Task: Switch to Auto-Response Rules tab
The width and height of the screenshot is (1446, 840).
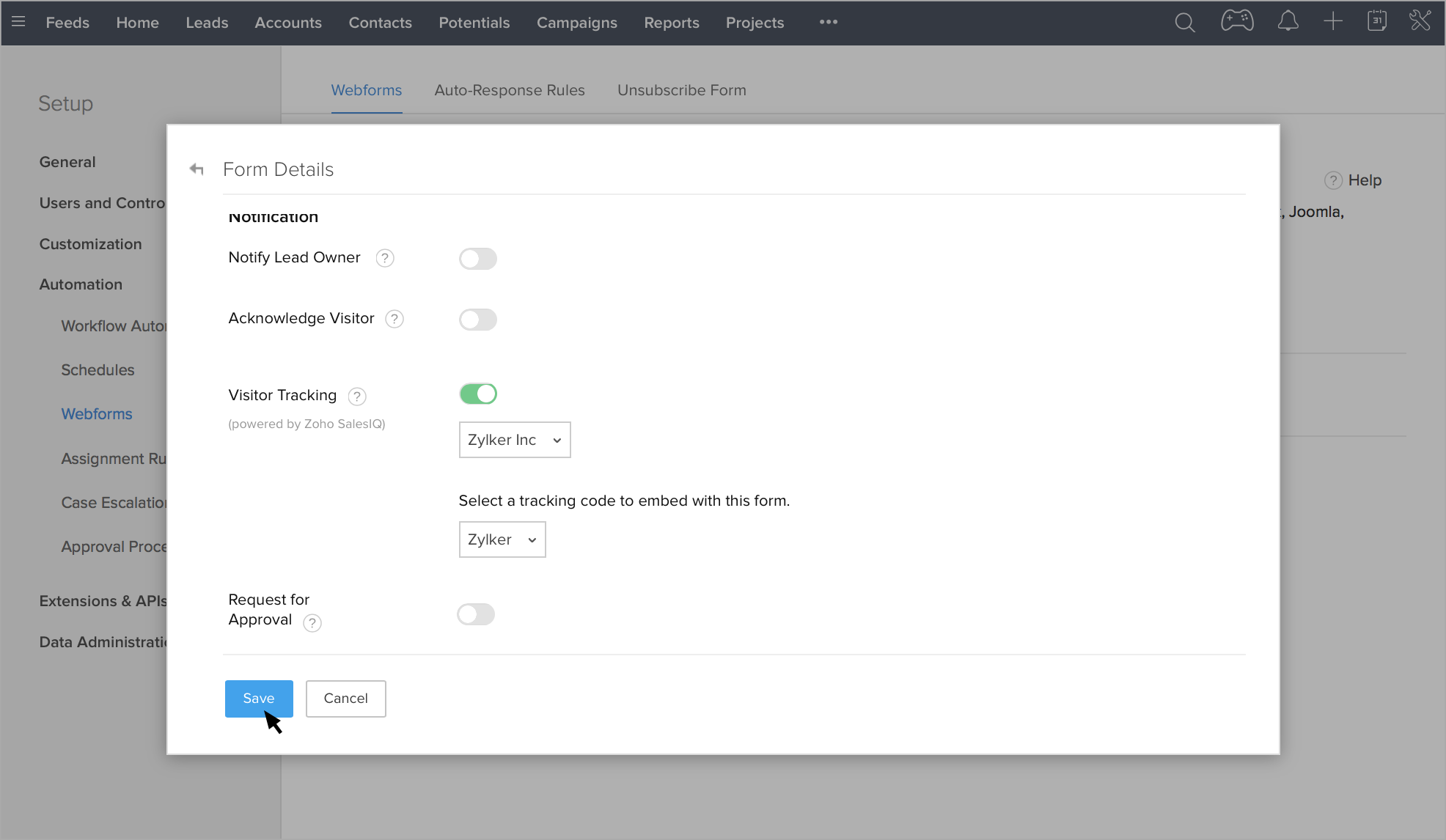Action: coord(509,90)
